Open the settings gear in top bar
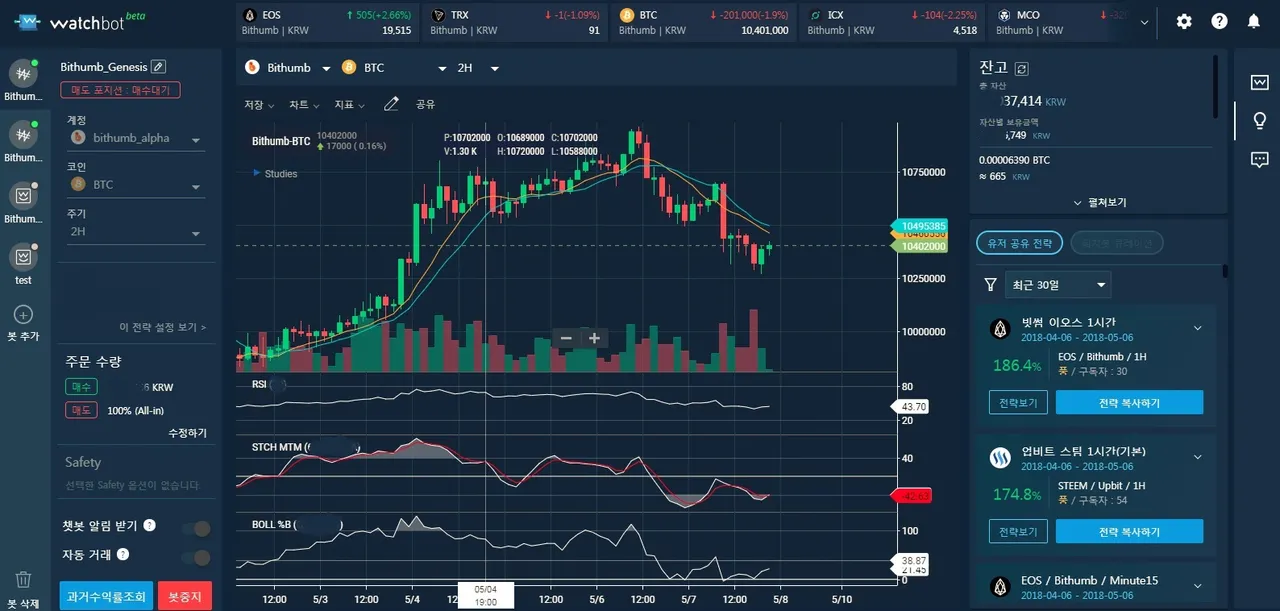The height and width of the screenshot is (611, 1280). coord(1184,21)
